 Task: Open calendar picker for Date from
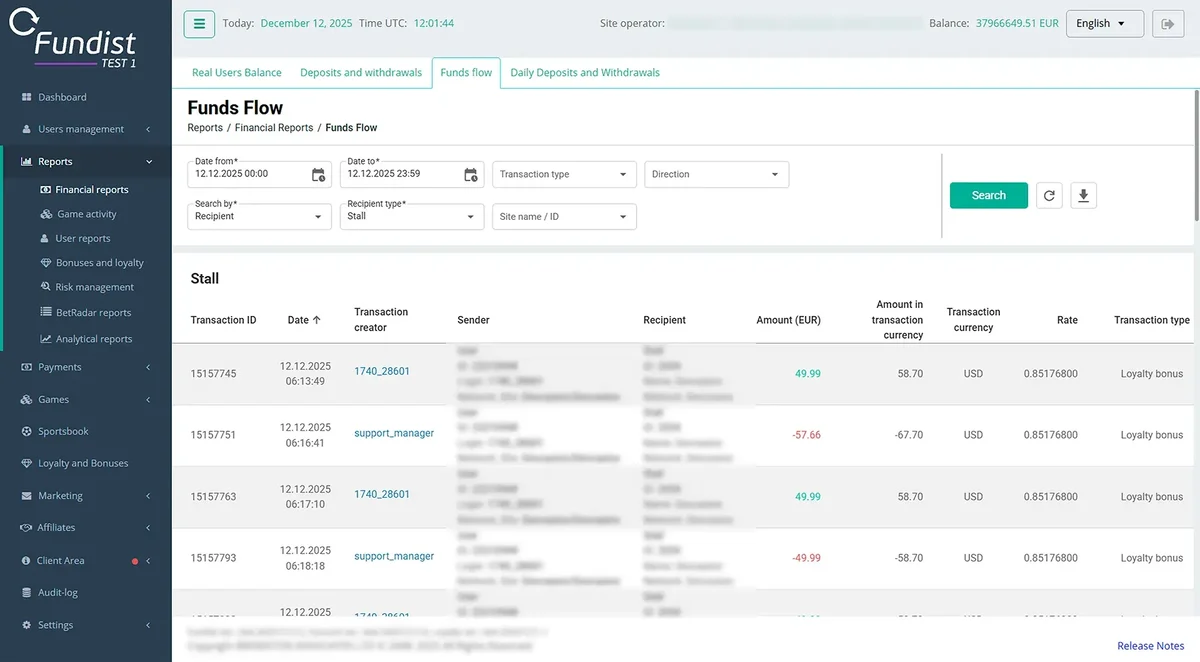click(318, 175)
